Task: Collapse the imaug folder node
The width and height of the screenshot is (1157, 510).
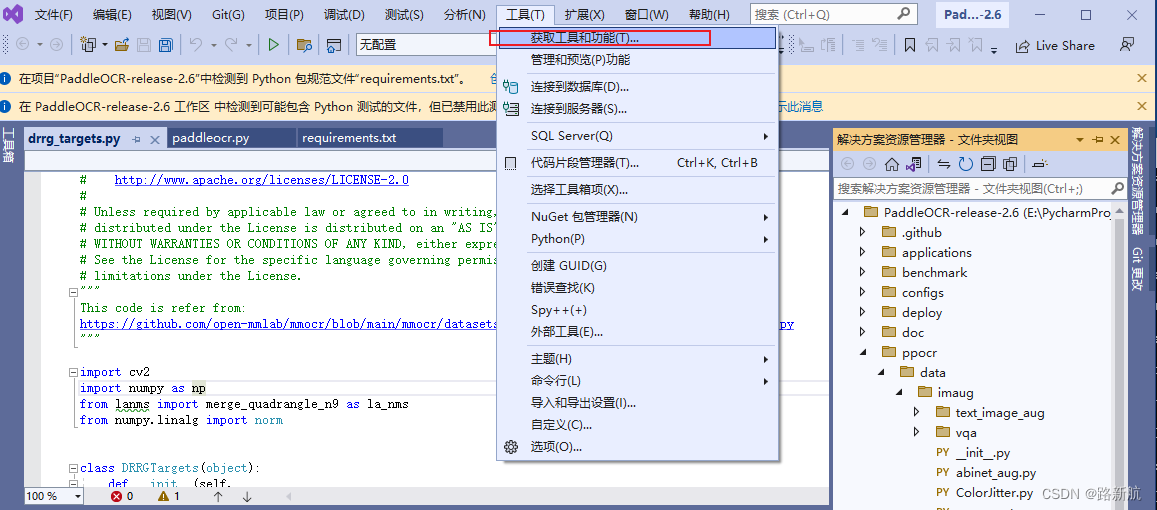Action: (x=899, y=392)
